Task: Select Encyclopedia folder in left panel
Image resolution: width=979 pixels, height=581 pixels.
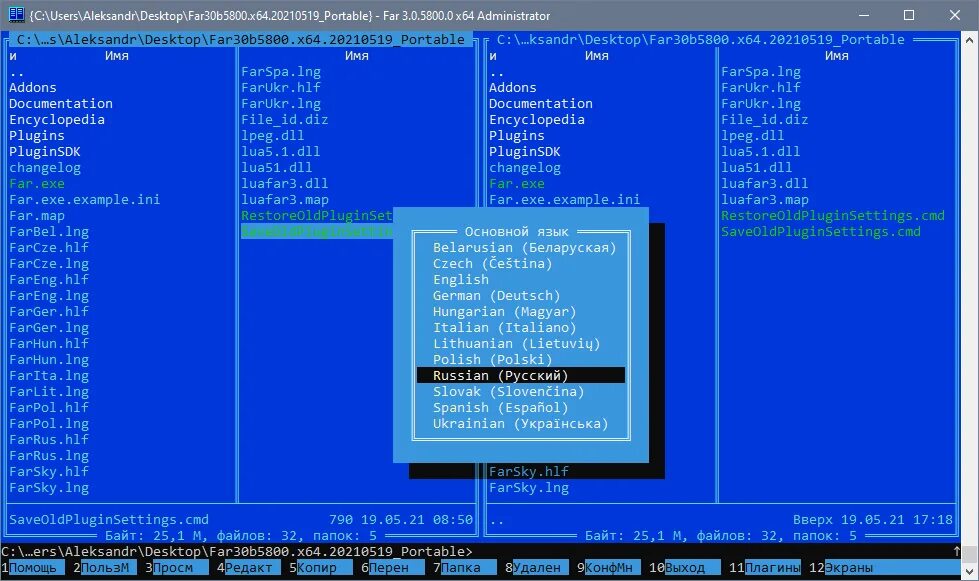Action: point(57,120)
